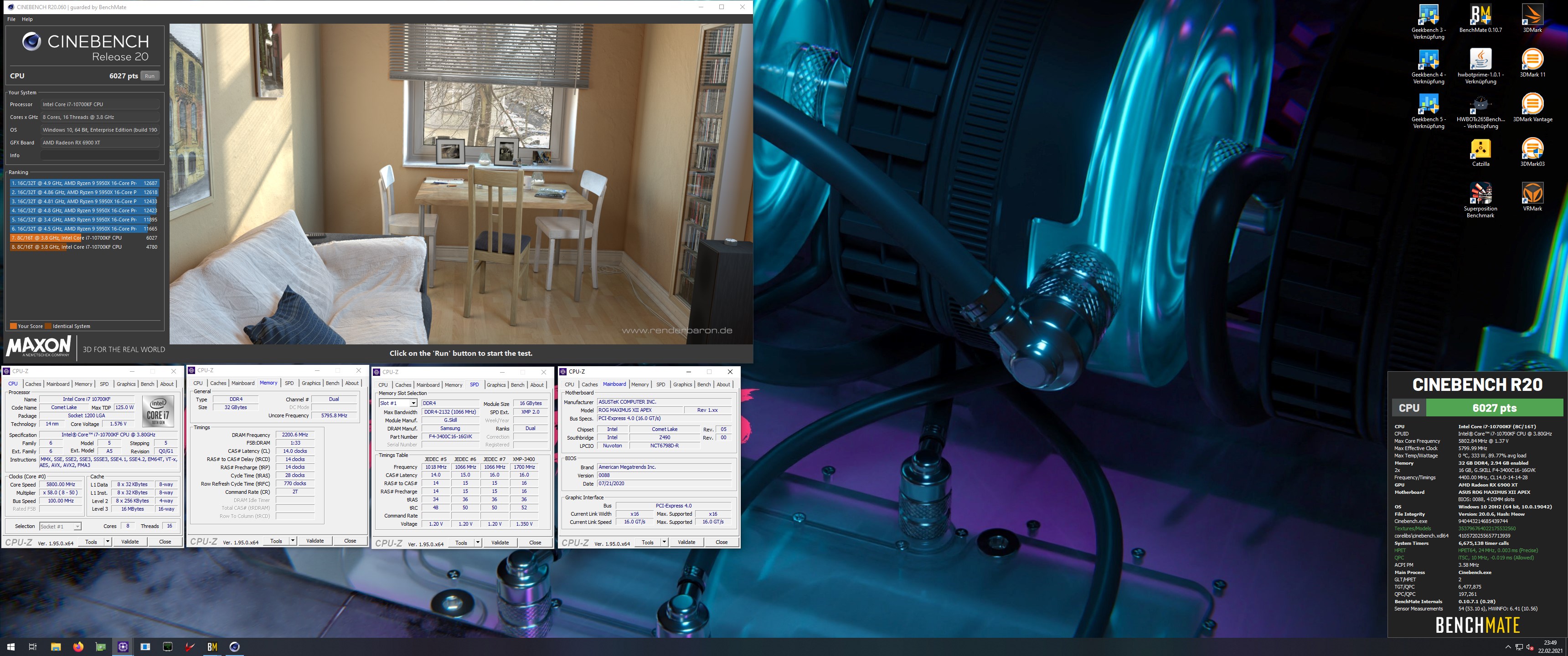The image size is (1568, 656).
Task: Open Geekbench 5 desktop shortcut
Action: (1428, 111)
